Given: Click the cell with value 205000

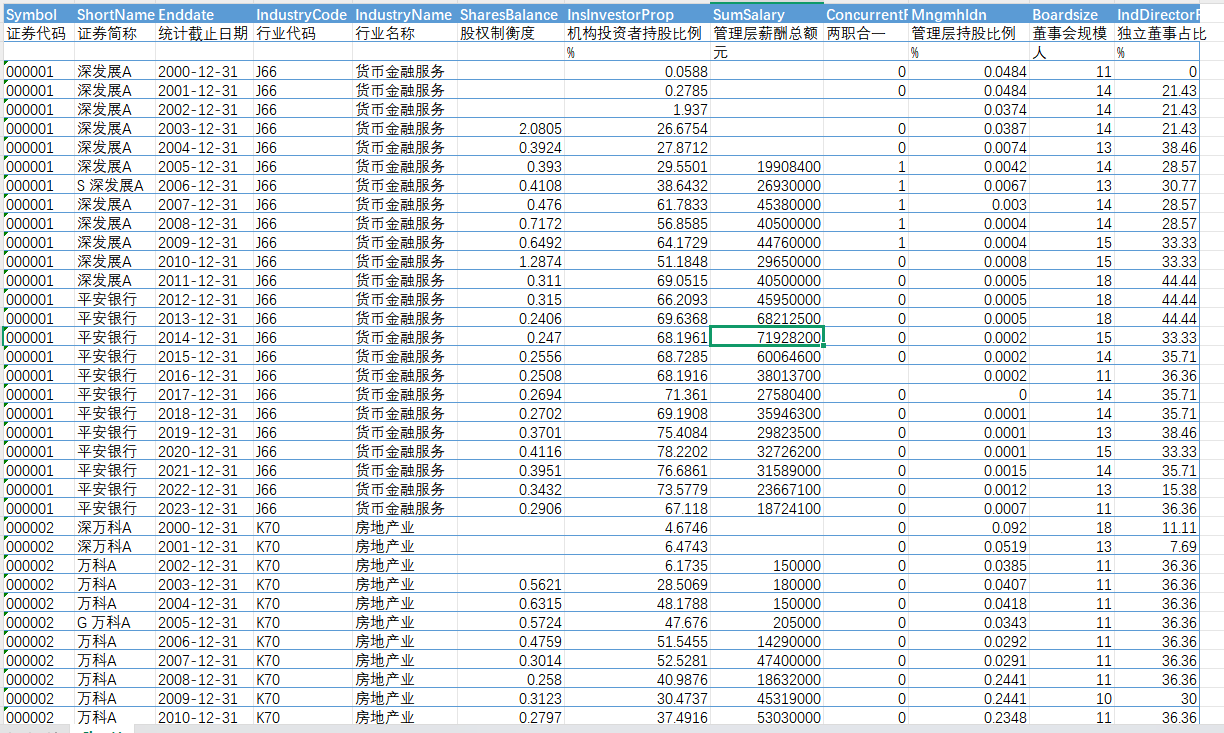Looking at the screenshot, I should coord(767,622).
